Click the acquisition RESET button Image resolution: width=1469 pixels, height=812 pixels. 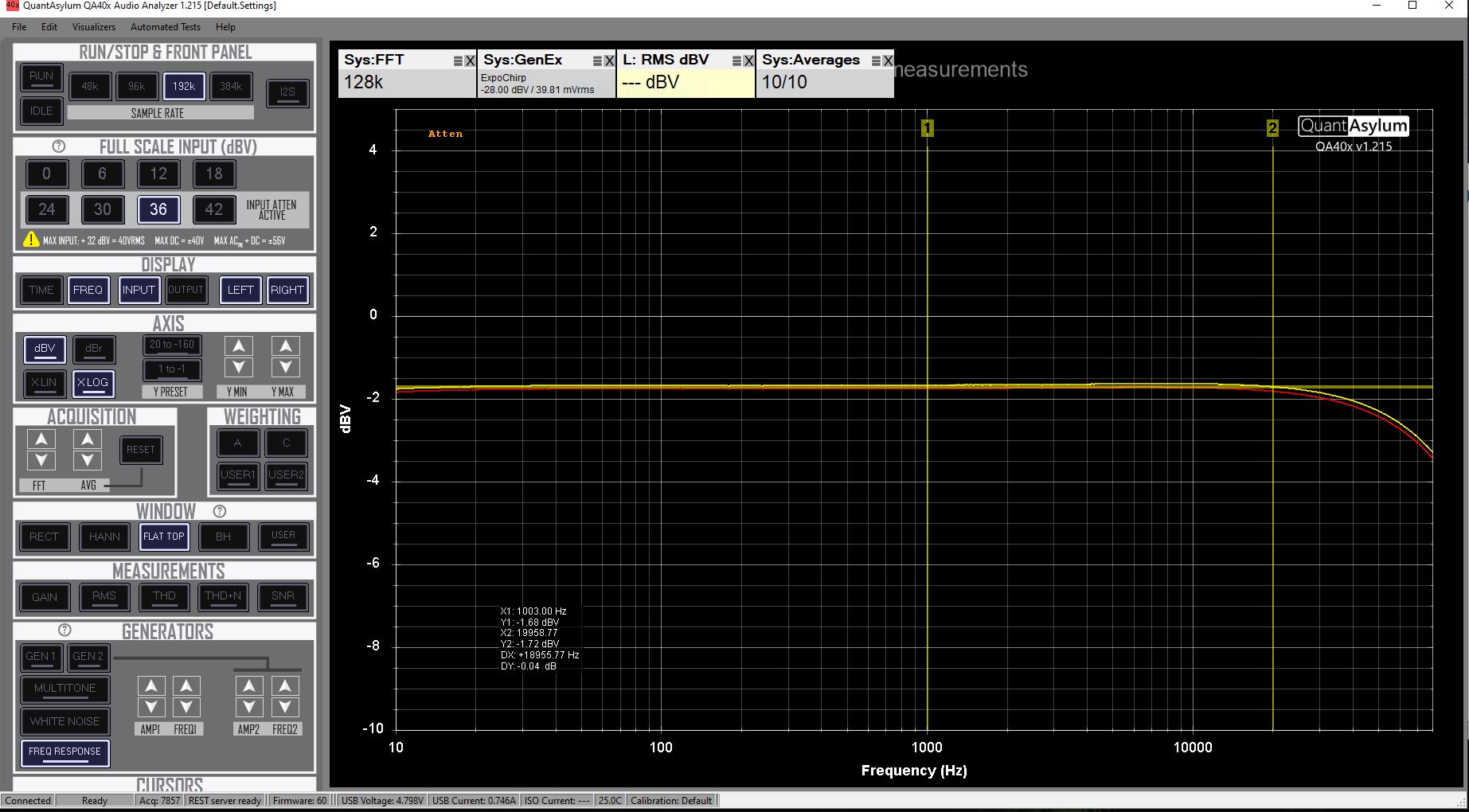(141, 450)
